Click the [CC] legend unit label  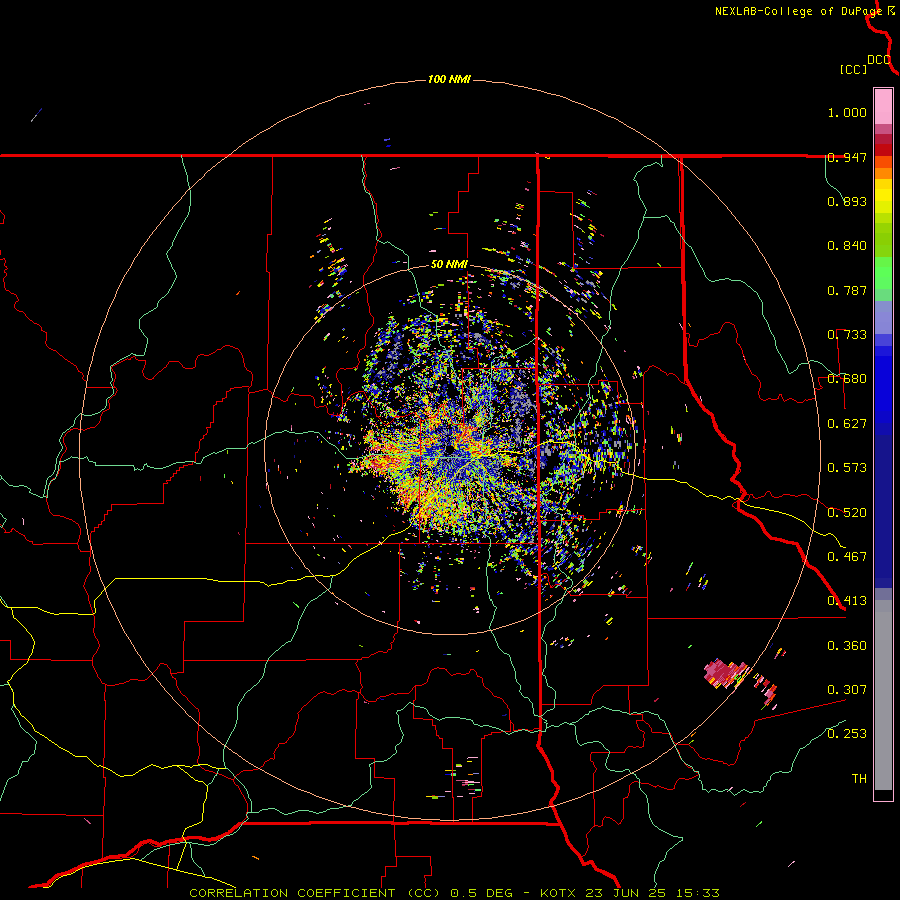tap(853, 69)
